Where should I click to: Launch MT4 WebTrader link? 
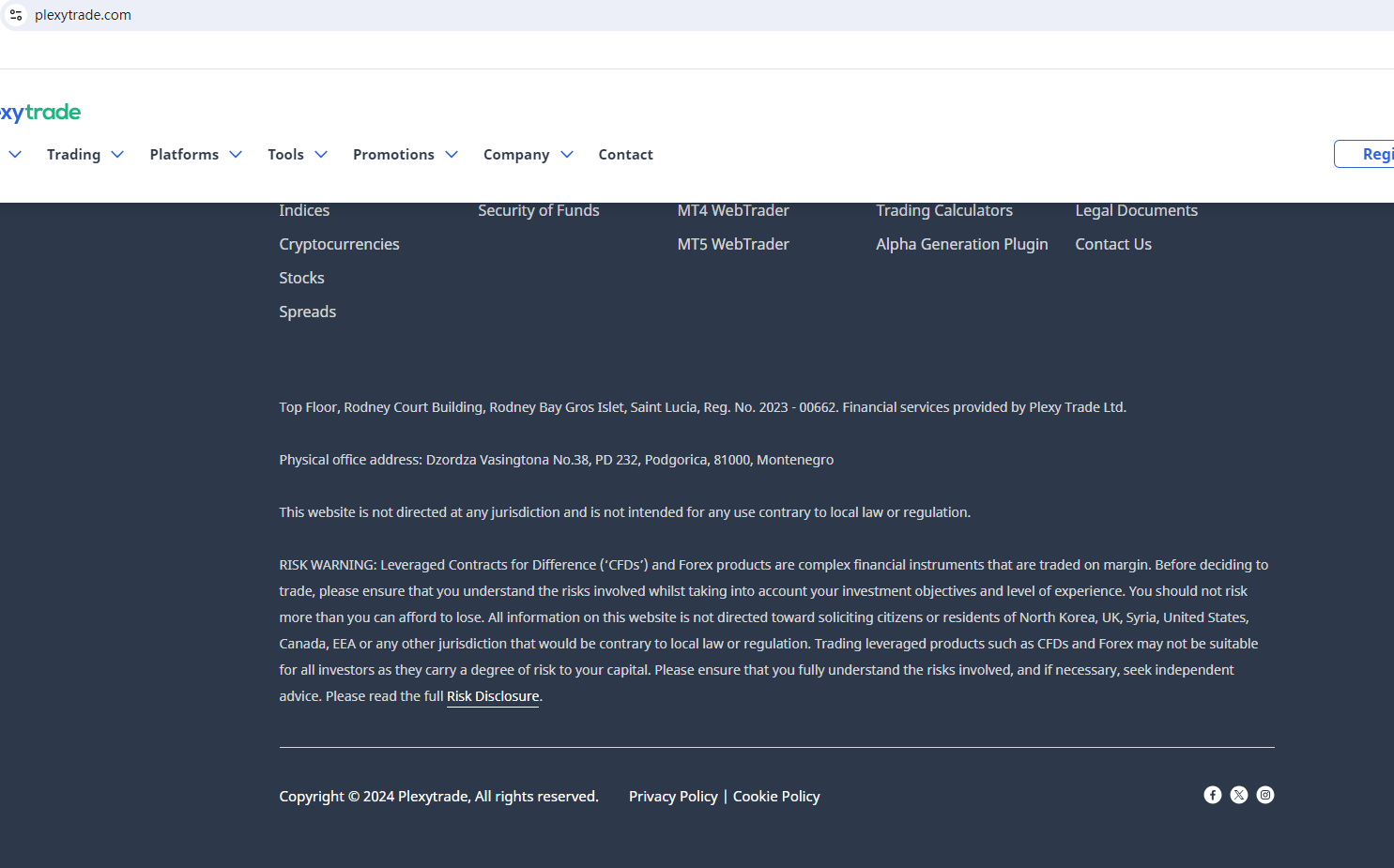click(733, 210)
